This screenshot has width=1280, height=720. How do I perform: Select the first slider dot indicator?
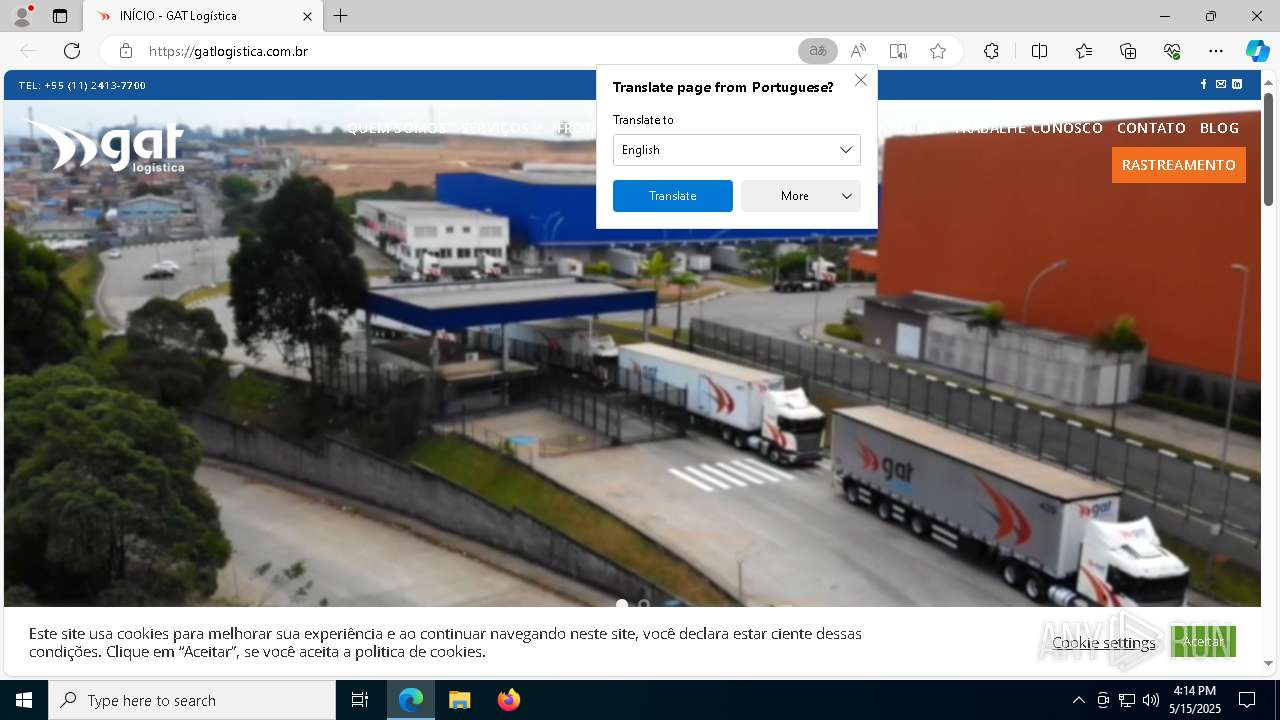622,604
